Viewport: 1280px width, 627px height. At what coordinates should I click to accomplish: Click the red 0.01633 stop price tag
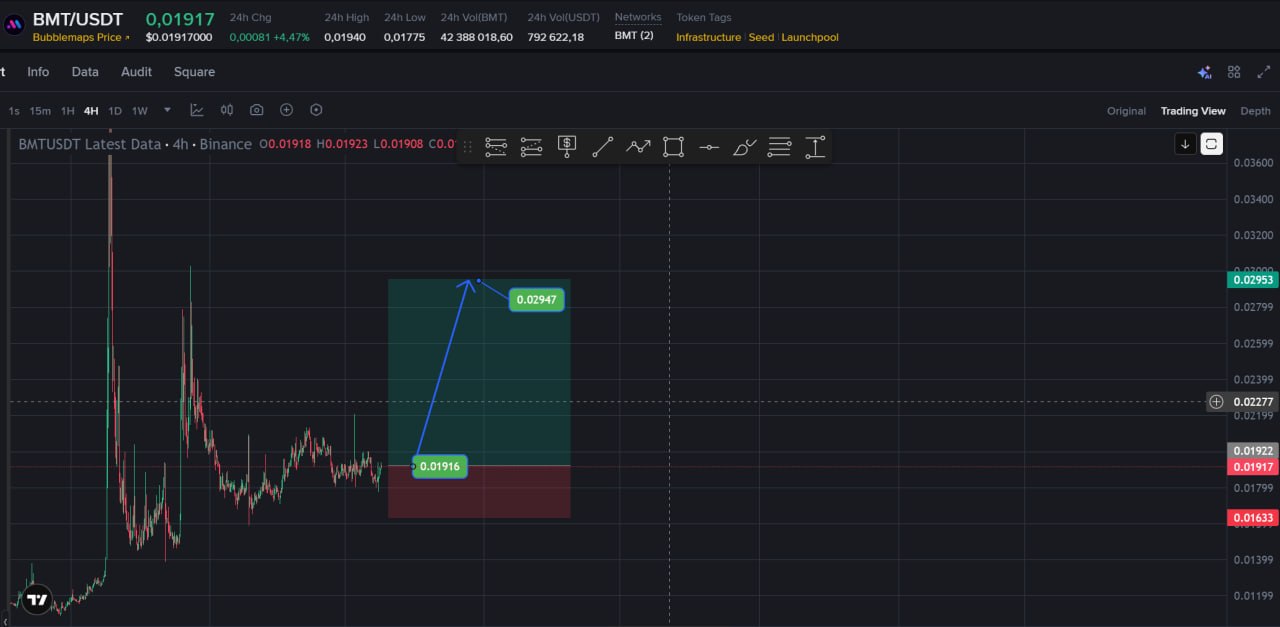[1253, 518]
